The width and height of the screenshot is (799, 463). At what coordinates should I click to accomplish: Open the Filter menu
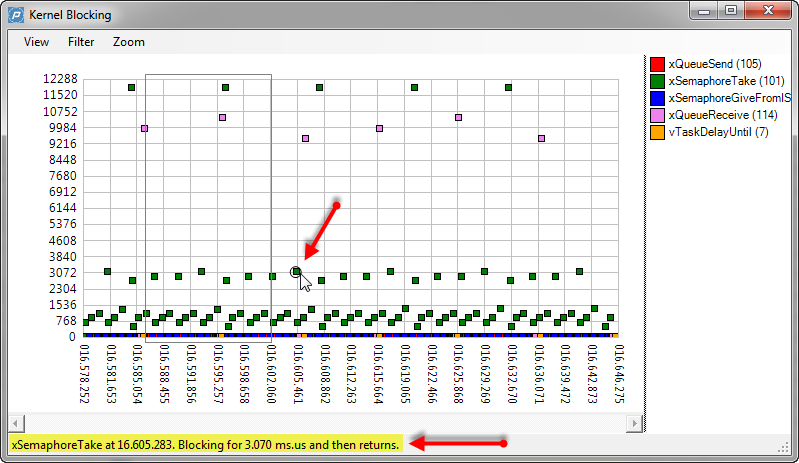[81, 42]
